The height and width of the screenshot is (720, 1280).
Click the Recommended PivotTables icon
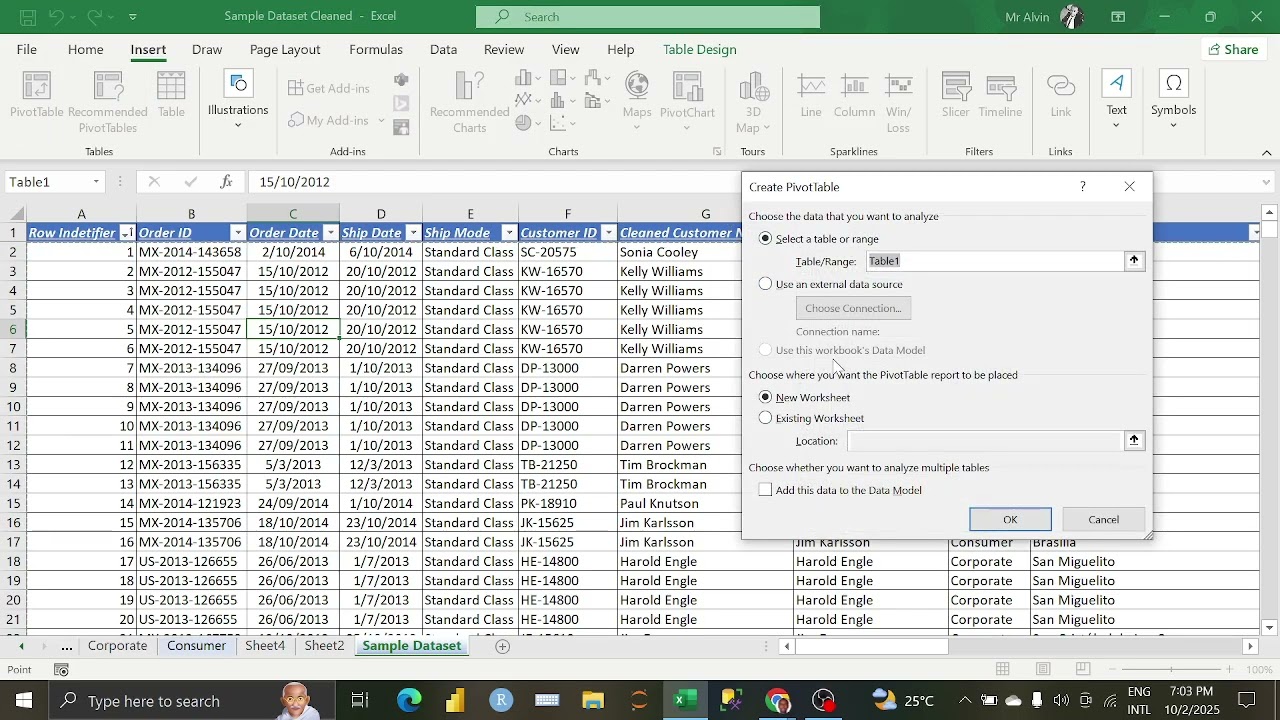click(107, 102)
